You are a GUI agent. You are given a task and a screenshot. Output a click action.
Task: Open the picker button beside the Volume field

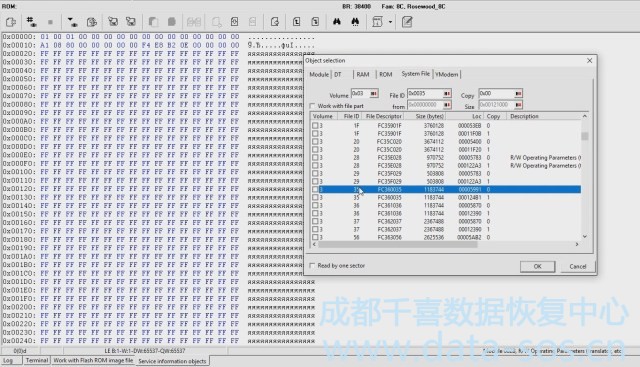[x=373, y=93]
